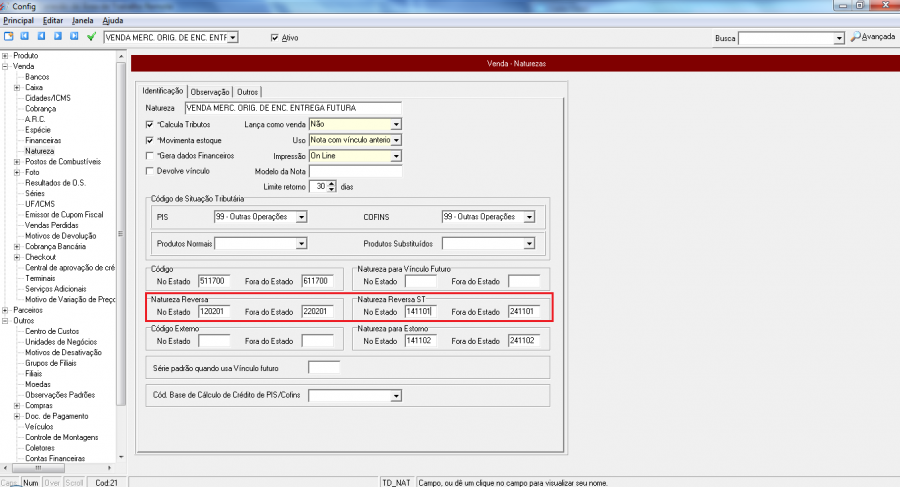Switch to the Observação tab
Viewport: 900px width, 487px height.
click(210, 91)
